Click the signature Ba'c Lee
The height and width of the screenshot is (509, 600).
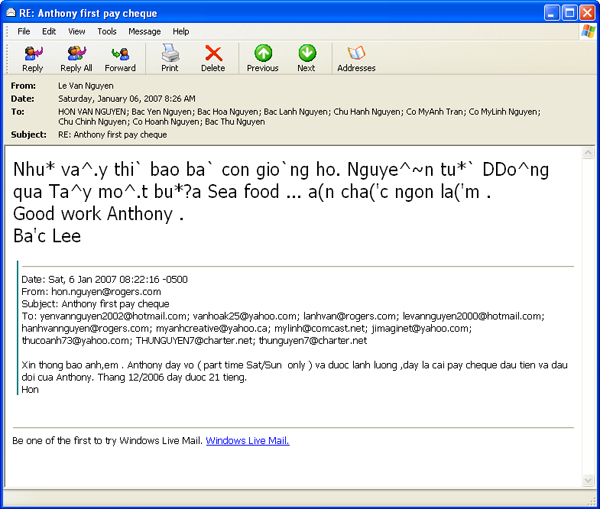(47, 236)
